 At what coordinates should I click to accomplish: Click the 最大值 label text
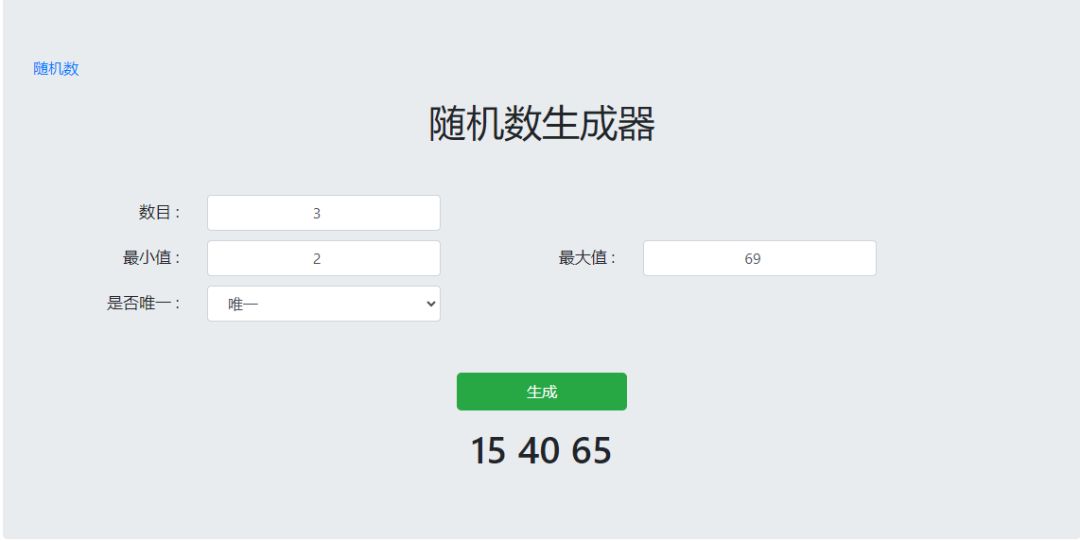point(586,258)
